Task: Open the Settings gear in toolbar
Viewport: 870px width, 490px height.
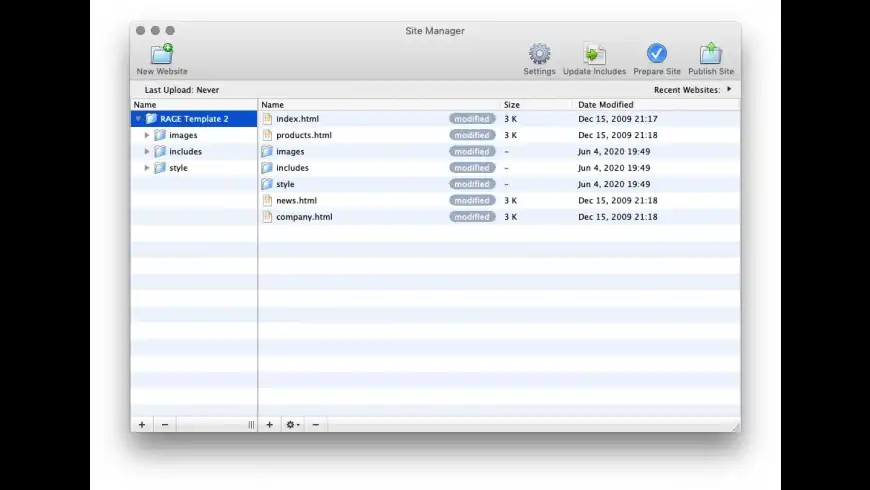Action: 539,54
